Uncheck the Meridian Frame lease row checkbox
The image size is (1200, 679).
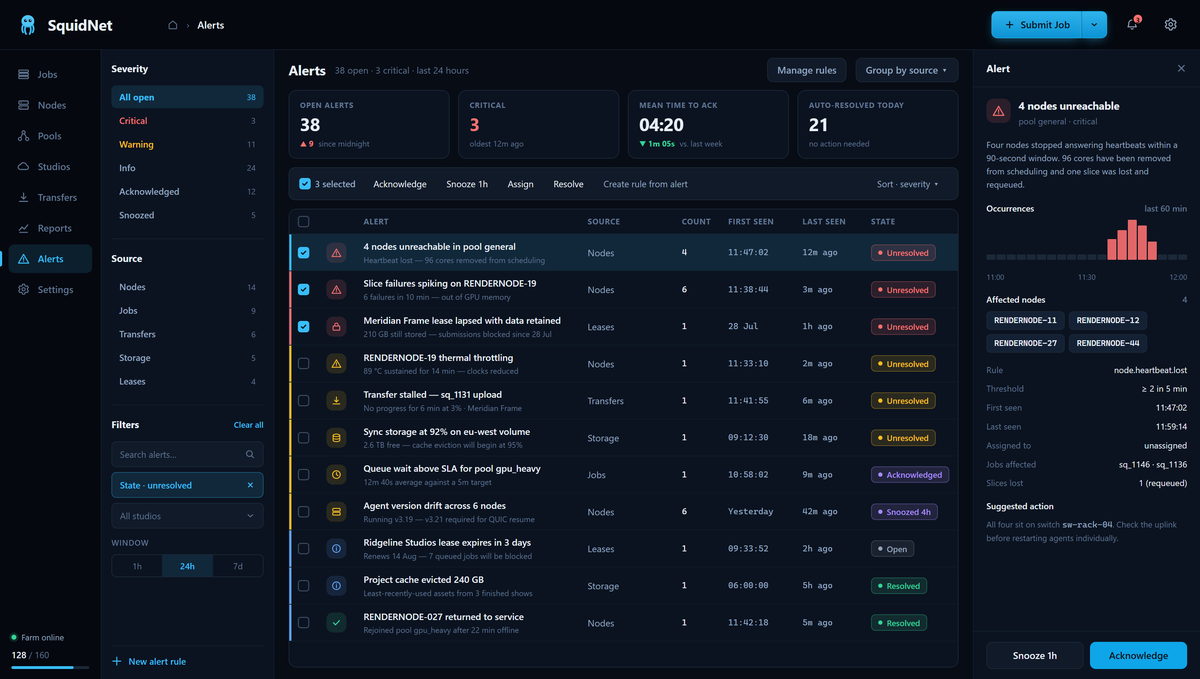click(x=304, y=327)
